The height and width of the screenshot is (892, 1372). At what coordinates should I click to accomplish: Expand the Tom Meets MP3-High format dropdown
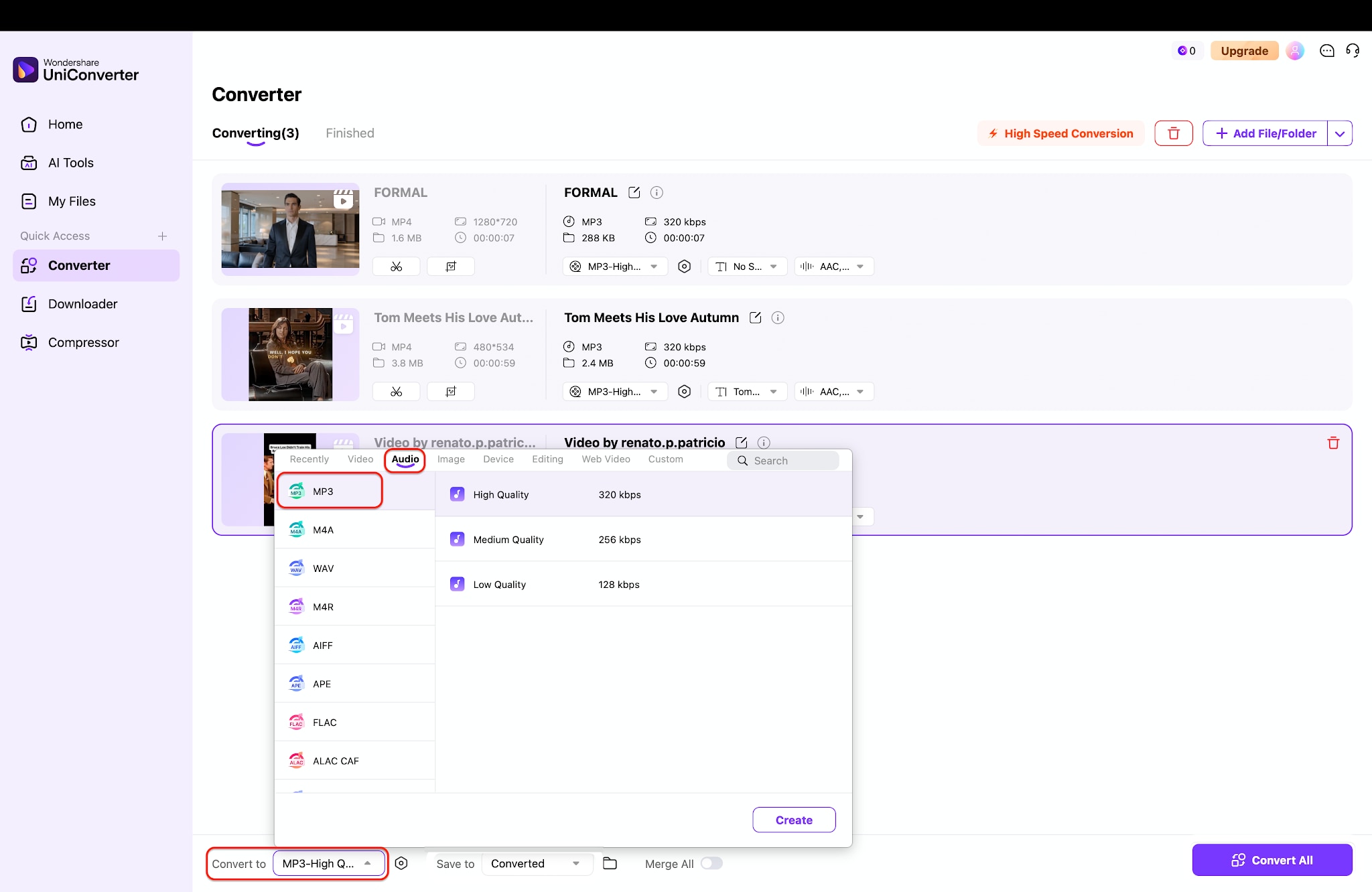pyautogui.click(x=615, y=392)
